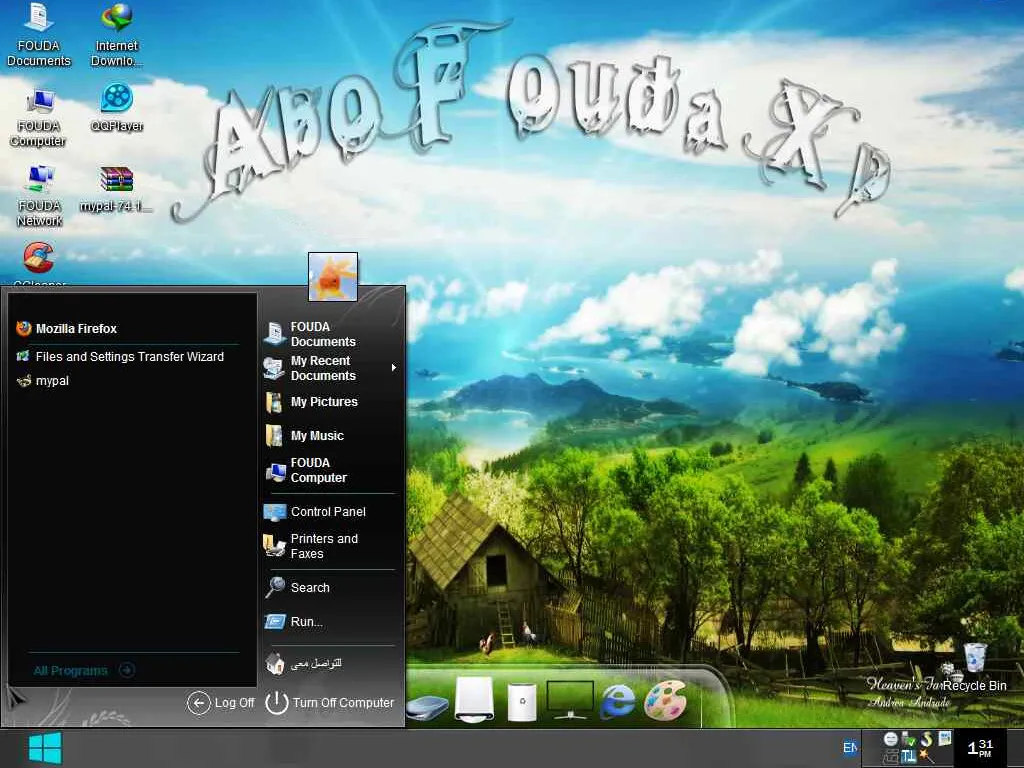Click the blue document tray icon

click(x=944, y=738)
